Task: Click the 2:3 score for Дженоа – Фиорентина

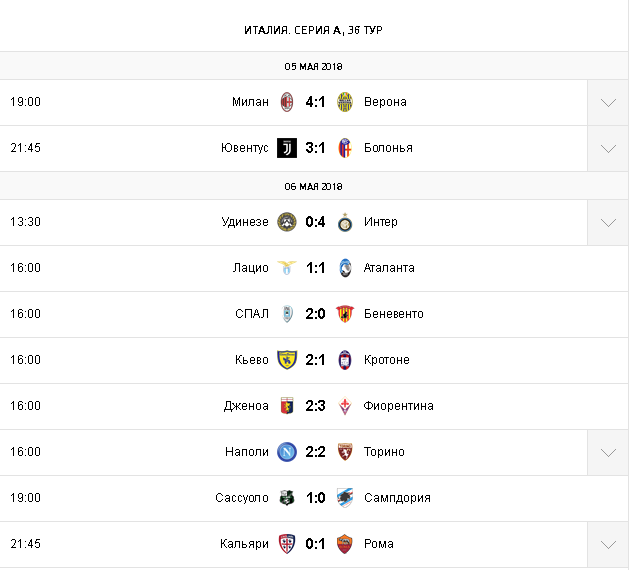Action: [x=316, y=406]
